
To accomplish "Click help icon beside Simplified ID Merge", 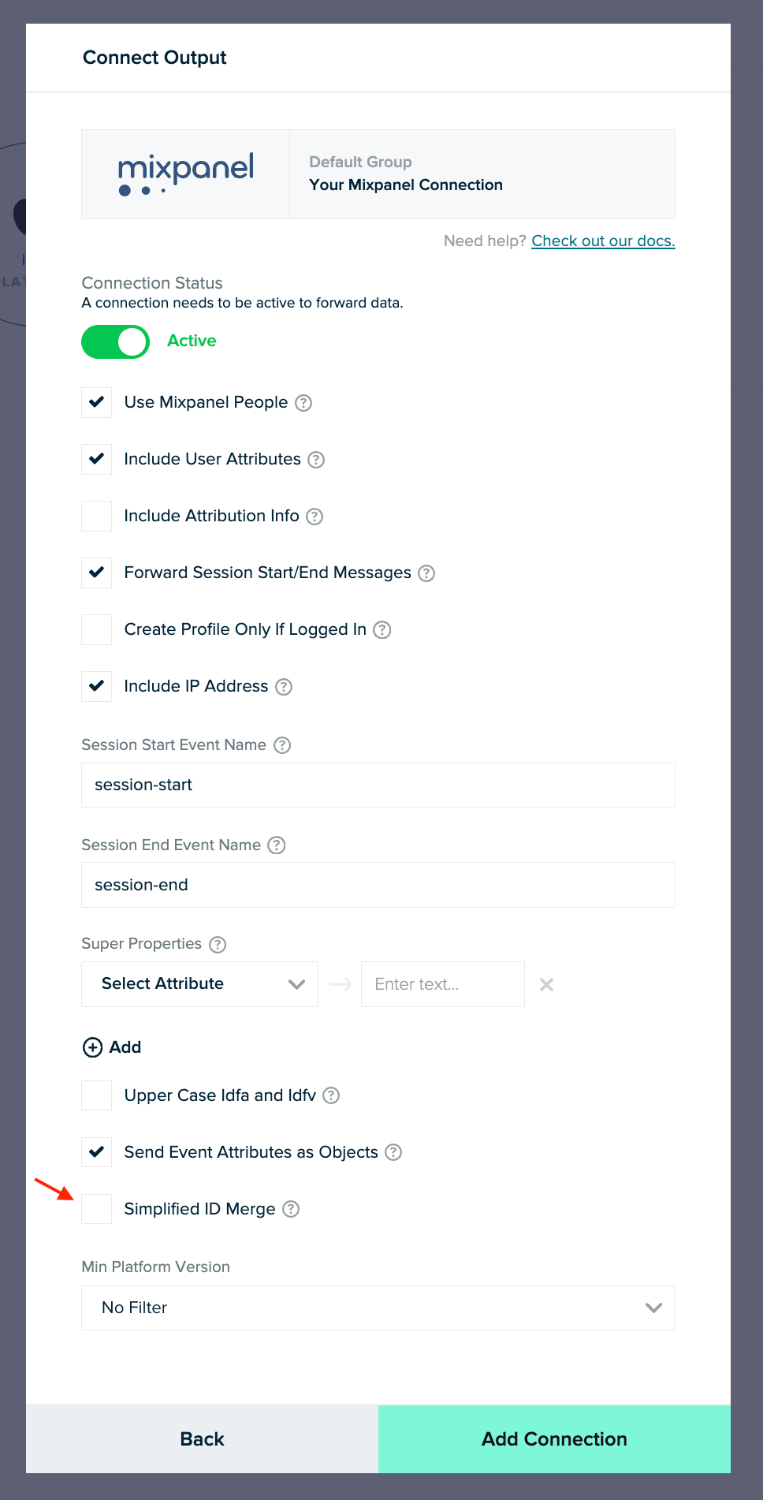I will 291,1209.
